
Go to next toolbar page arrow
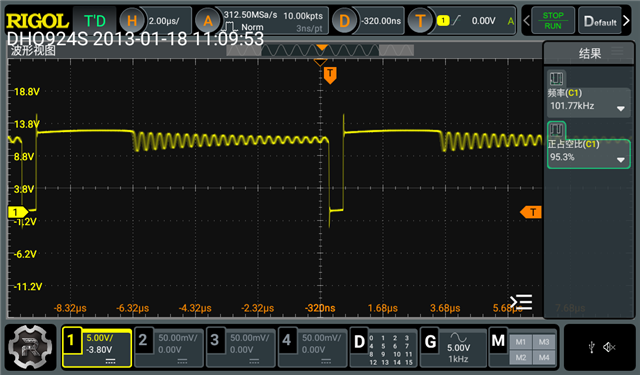(x=627, y=20)
